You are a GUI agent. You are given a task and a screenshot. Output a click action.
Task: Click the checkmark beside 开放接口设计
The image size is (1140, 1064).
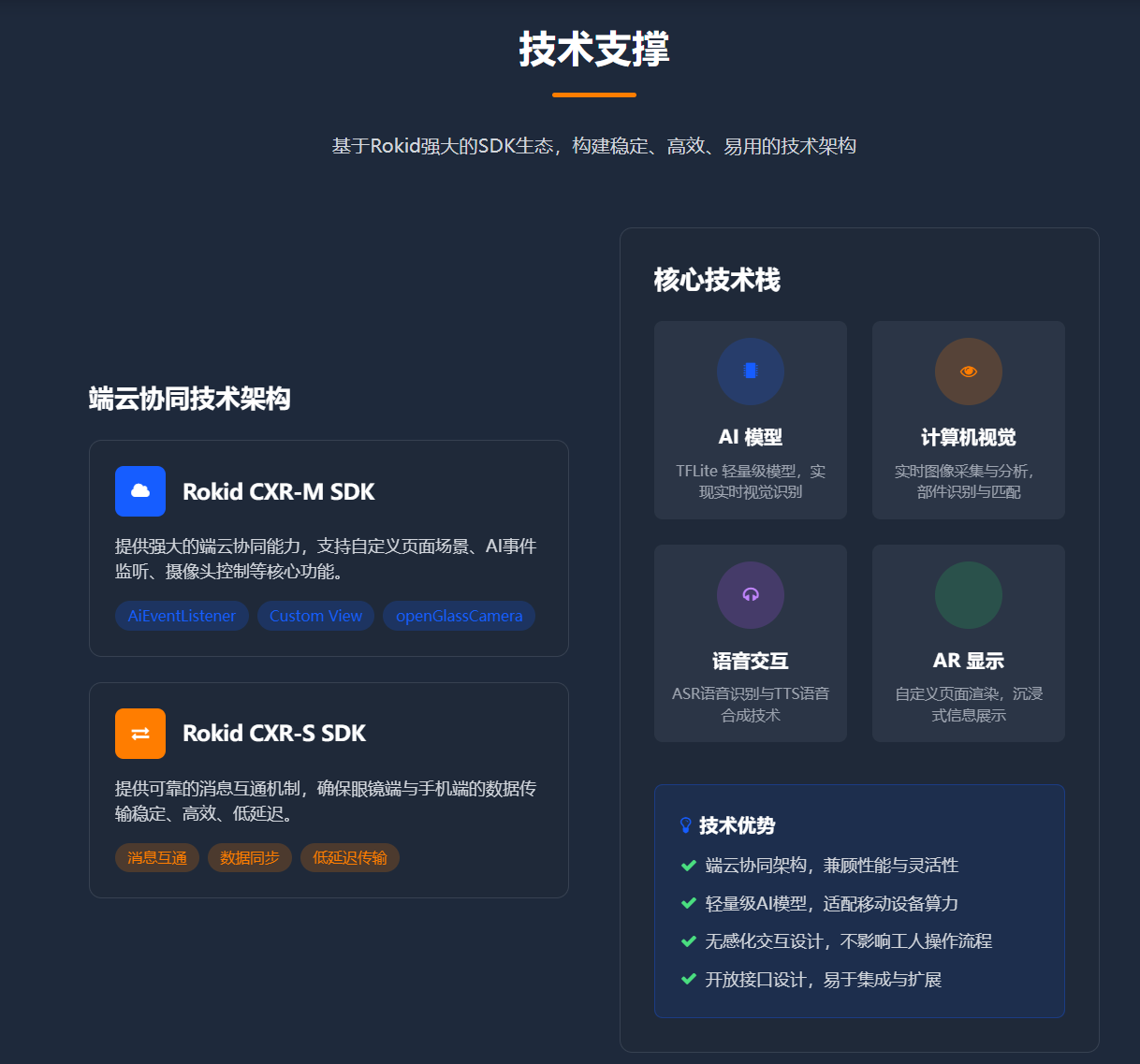click(x=689, y=980)
